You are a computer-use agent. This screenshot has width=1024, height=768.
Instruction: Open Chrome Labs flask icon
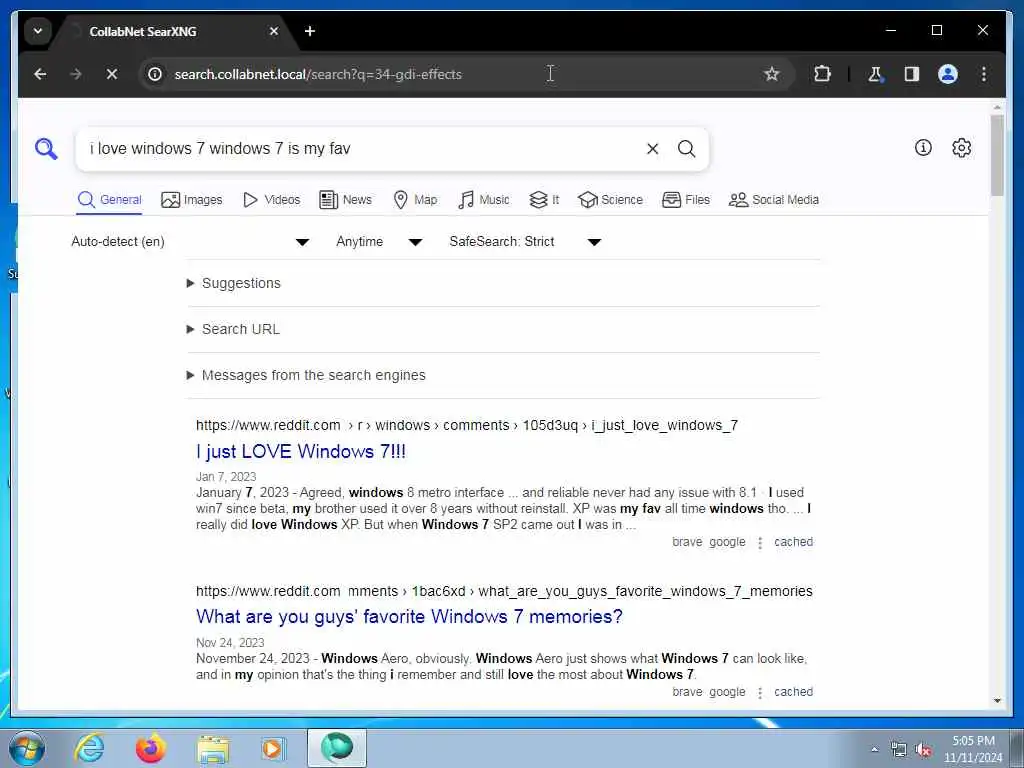point(875,74)
